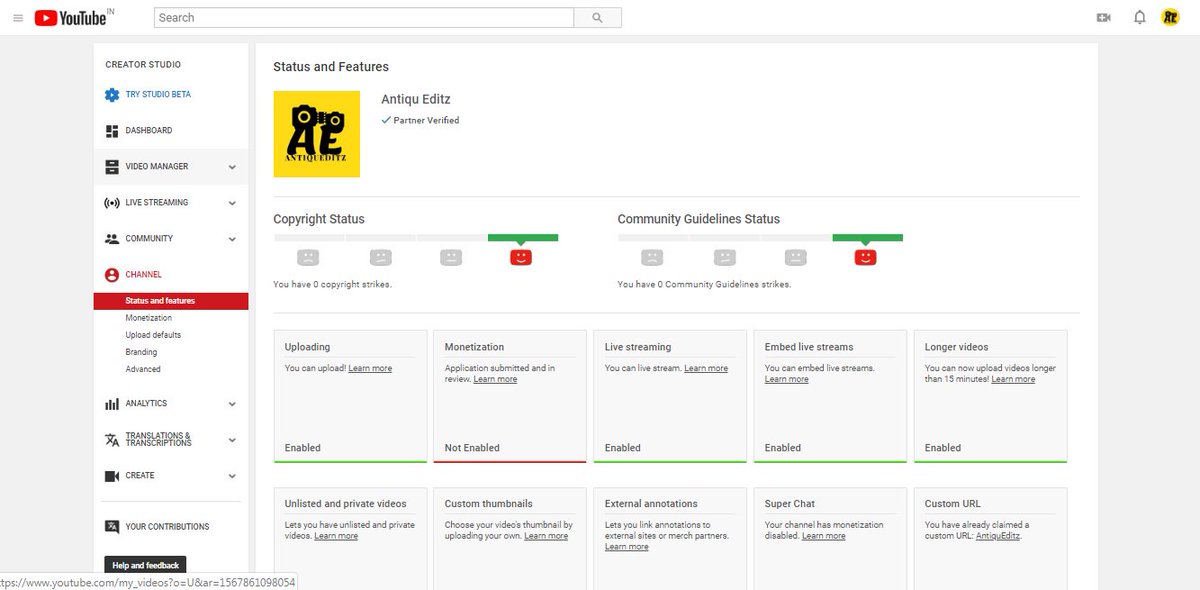Click Learn more in Live streaming card

click(706, 369)
